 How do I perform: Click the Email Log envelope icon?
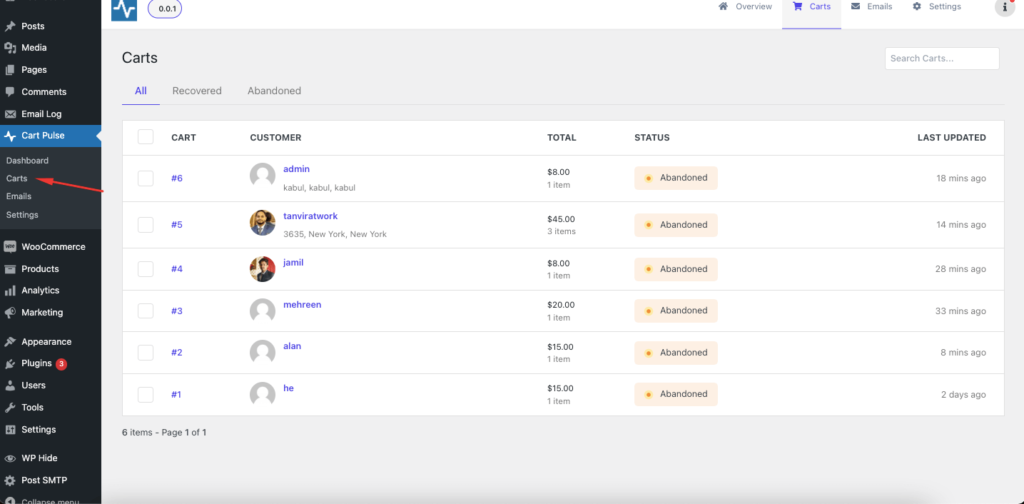click(x=10, y=114)
